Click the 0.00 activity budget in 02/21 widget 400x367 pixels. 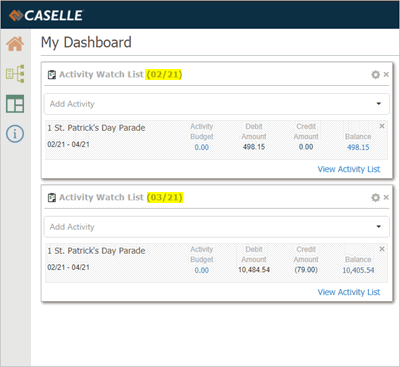click(x=202, y=147)
